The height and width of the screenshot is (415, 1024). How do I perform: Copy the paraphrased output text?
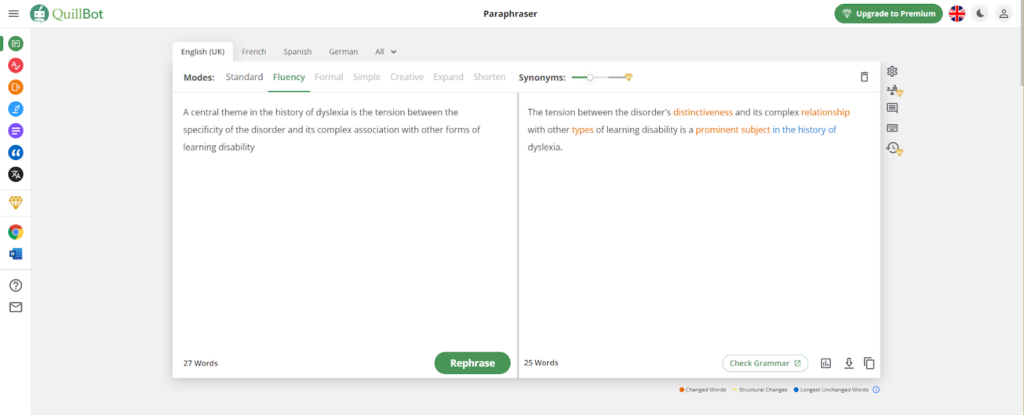click(x=869, y=363)
